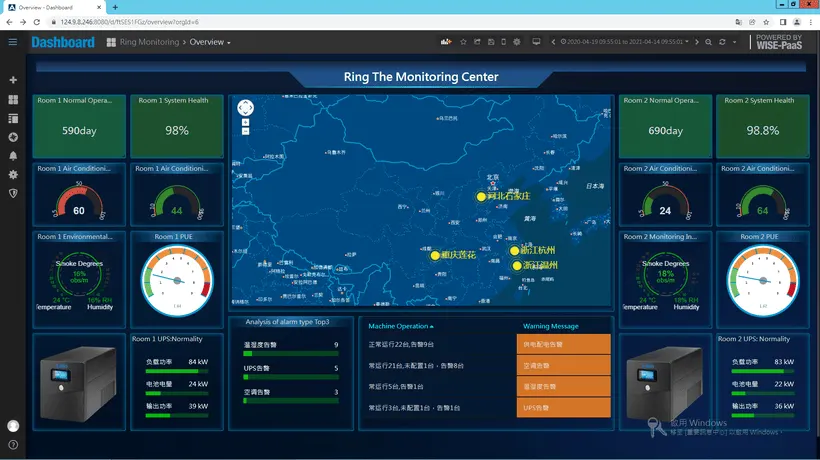
Task: Zoom in the map with plus button
Action: click(245, 122)
